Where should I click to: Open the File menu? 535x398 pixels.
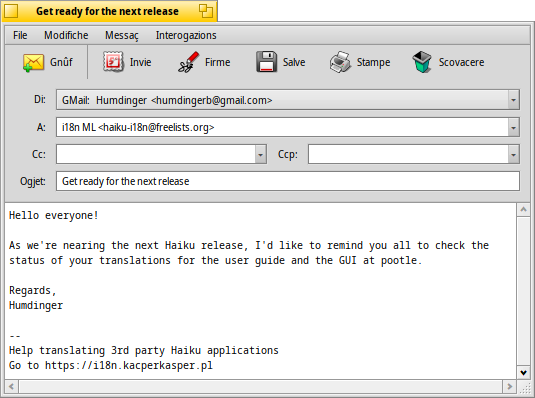(x=20, y=35)
